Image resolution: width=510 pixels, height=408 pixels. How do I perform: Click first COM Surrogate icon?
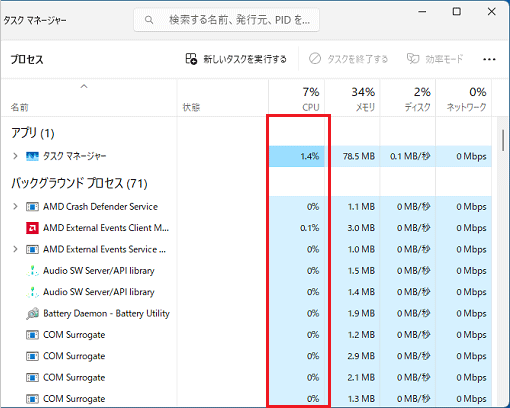pos(32,335)
